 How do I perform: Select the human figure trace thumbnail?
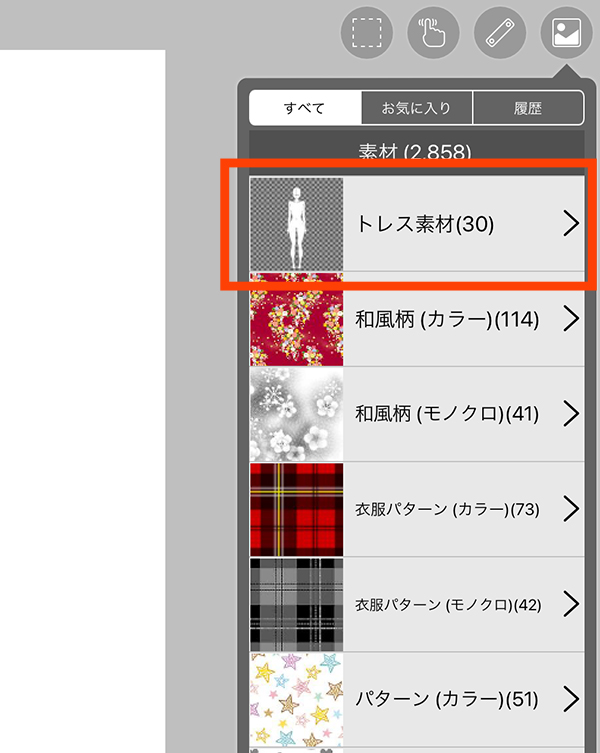click(x=297, y=224)
